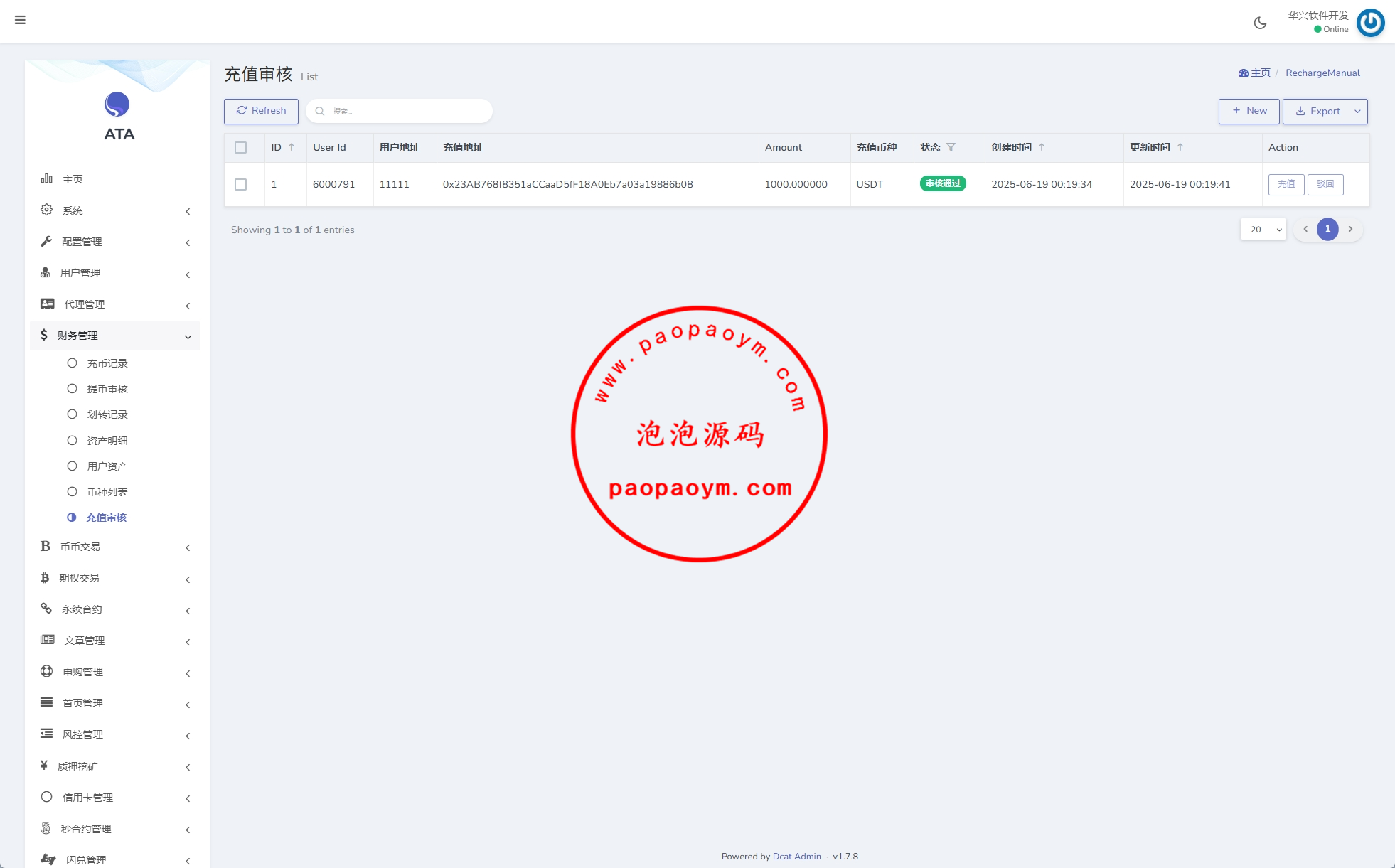1395x868 pixels.
Task: Open 提币审核 submenu item
Action: coord(107,389)
